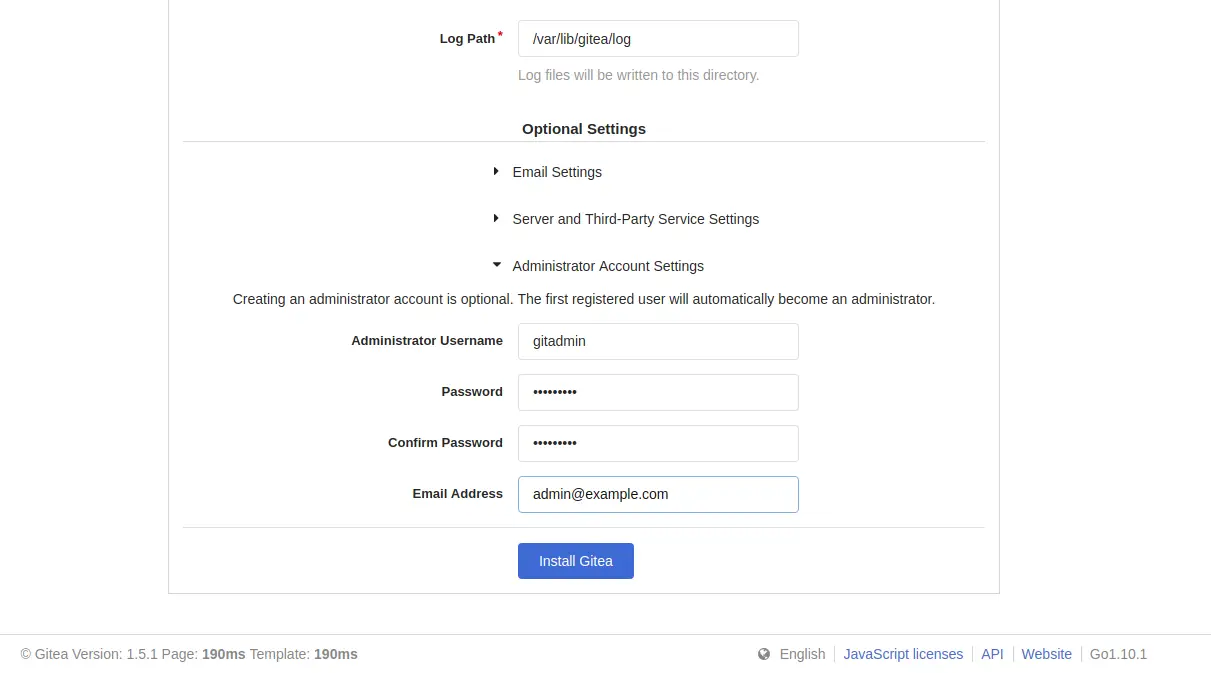Screen dimensions: 1211x673
Task: Expand Server and Third-Party Service Settings
Action: click(x=626, y=219)
